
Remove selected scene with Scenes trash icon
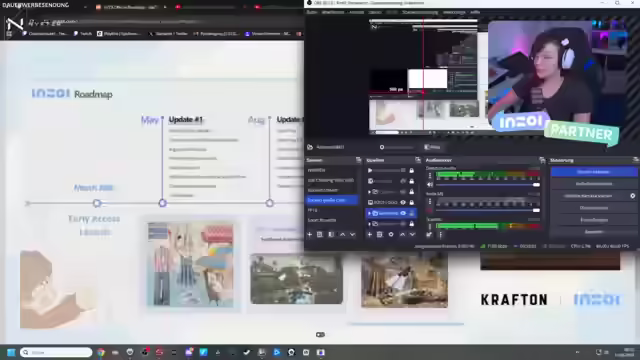(x=320, y=235)
